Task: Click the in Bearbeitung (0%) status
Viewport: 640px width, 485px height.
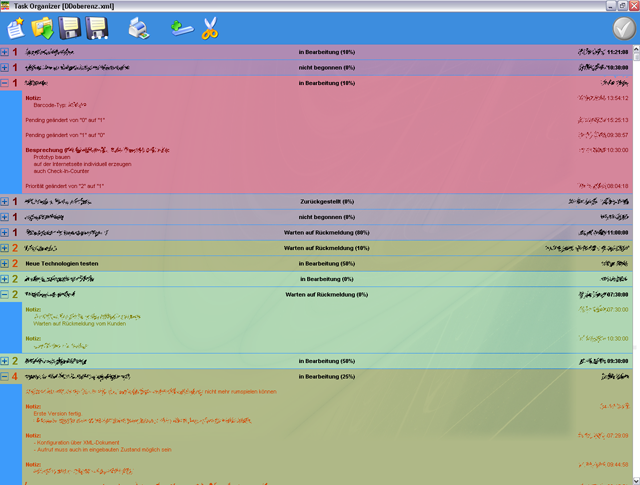Action: [x=327, y=279]
